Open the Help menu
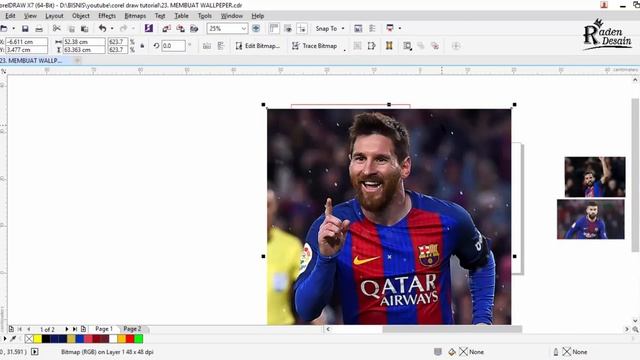This screenshot has height=360, width=640. click(258, 16)
